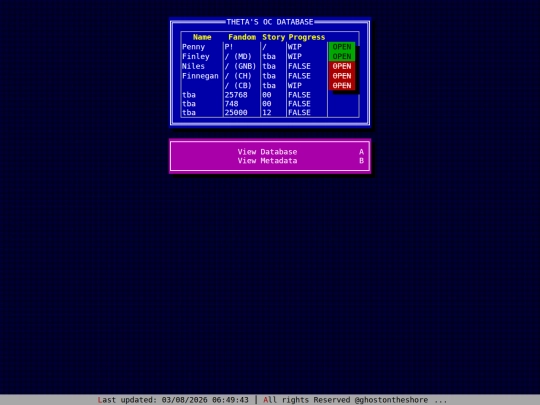Click the shortcut letter 'B' in the menu

(x=361, y=161)
